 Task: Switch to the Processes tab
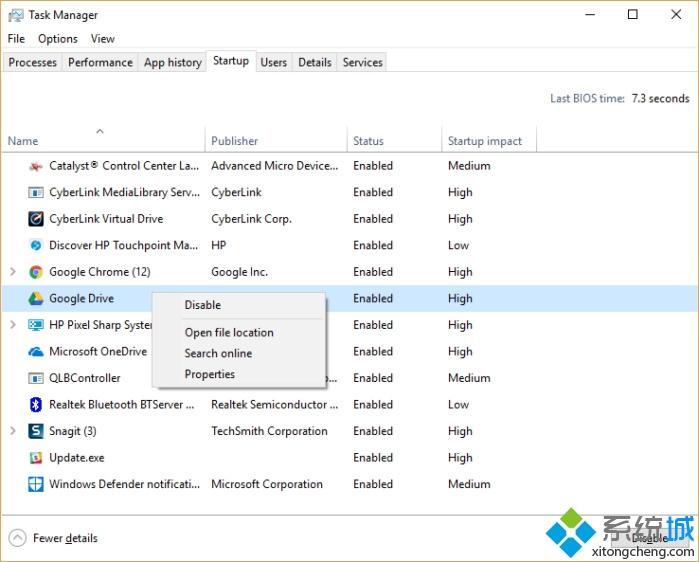point(33,62)
